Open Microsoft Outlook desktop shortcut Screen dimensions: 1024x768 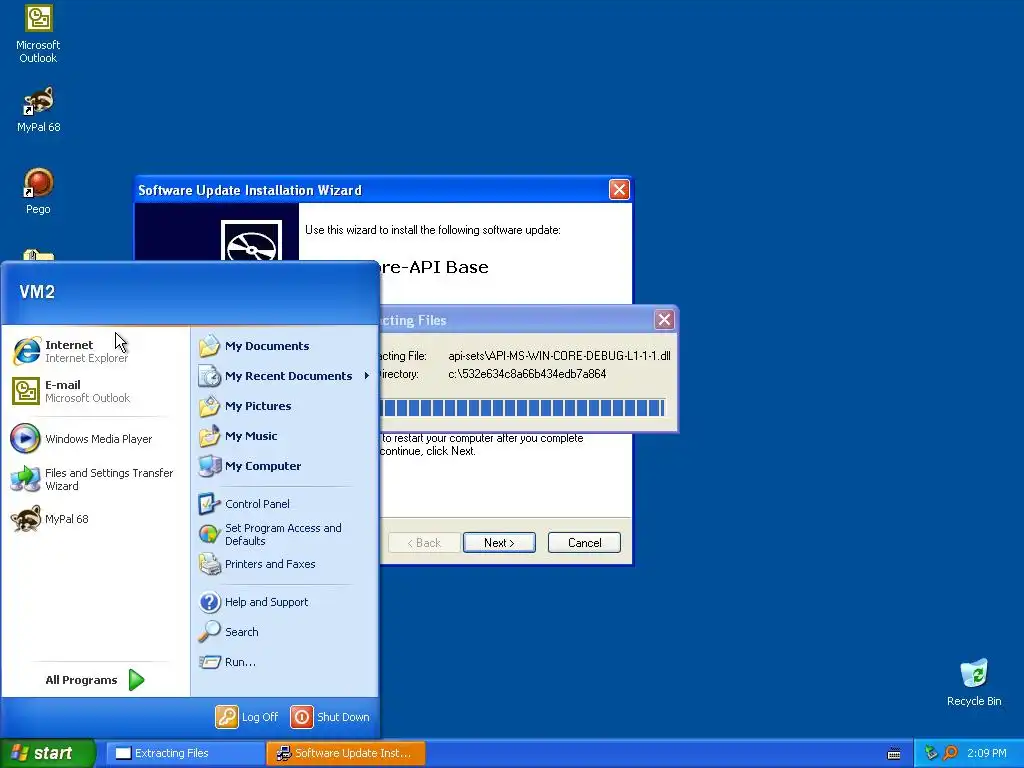pos(38,34)
